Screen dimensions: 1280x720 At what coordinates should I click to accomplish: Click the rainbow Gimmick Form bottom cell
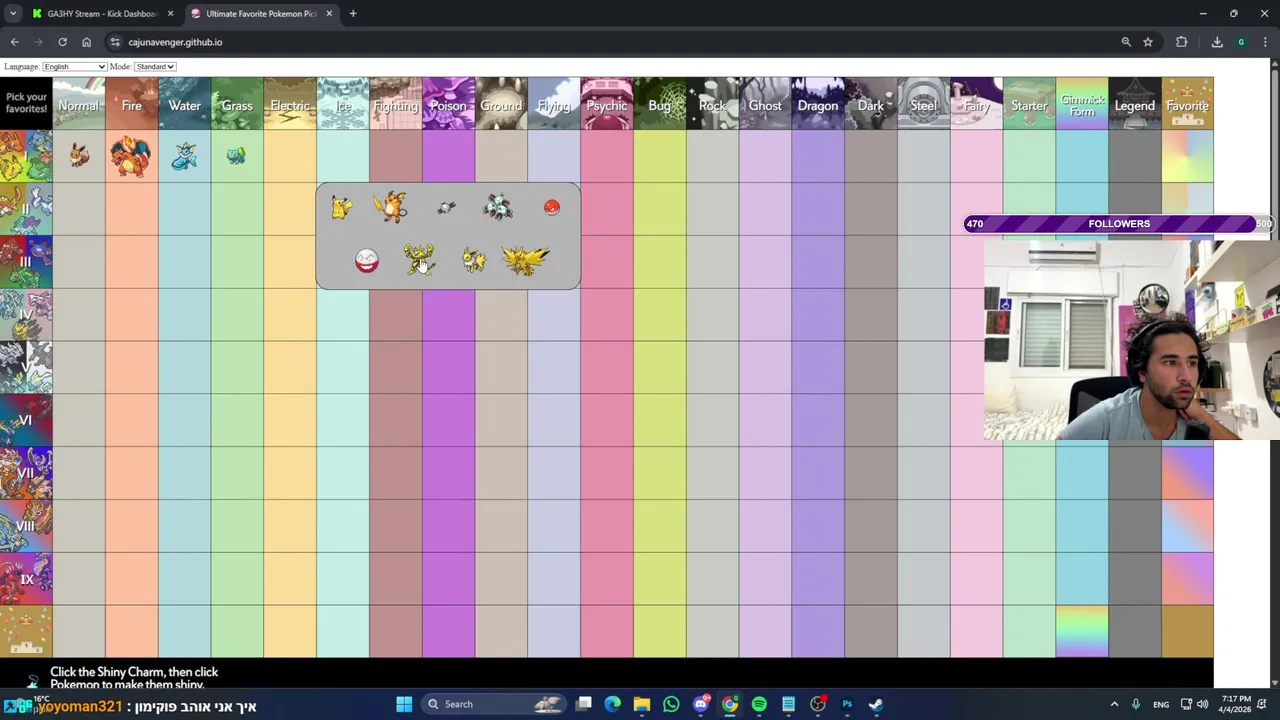pos(1082,632)
